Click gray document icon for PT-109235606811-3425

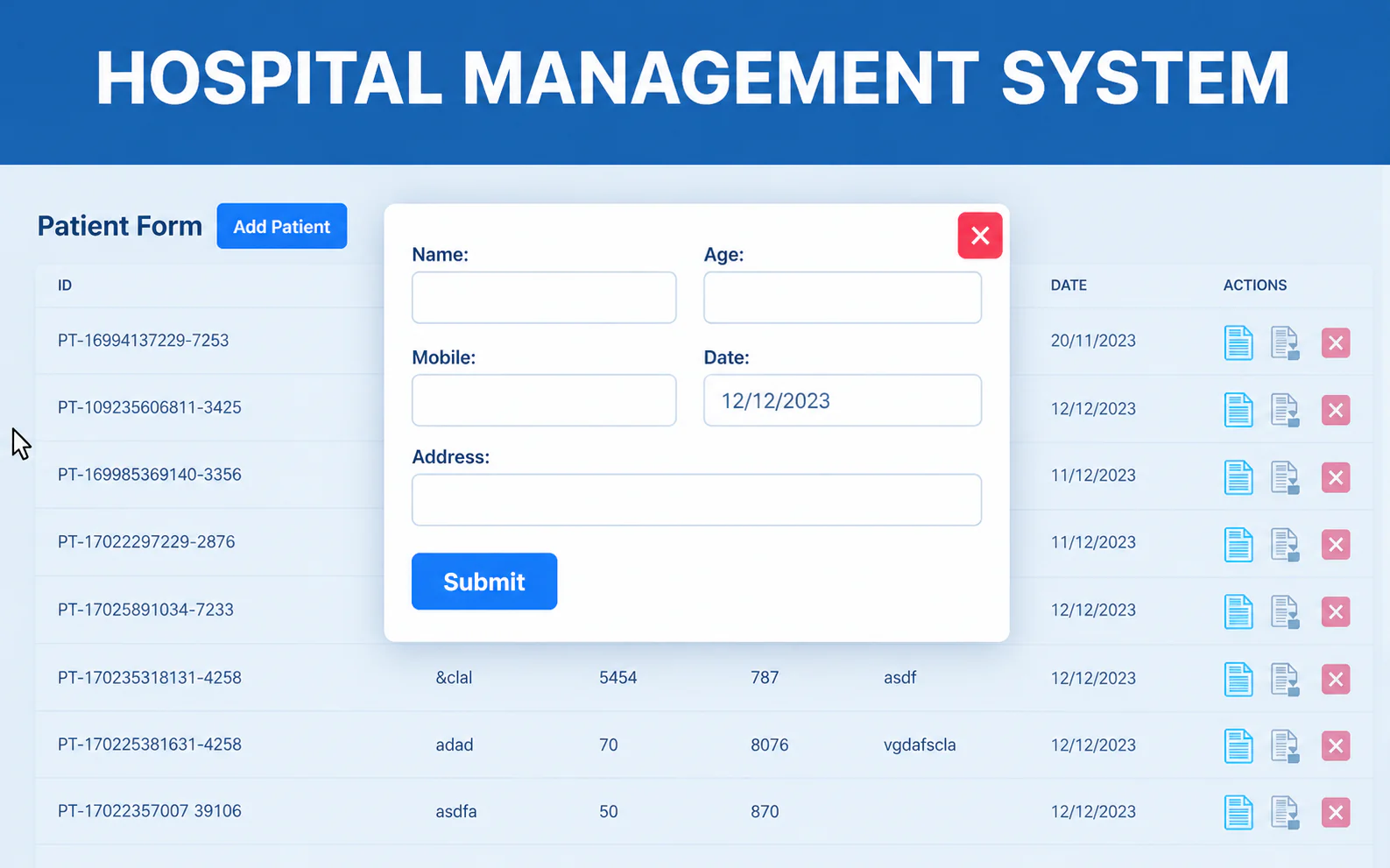tap(1285, 410)
